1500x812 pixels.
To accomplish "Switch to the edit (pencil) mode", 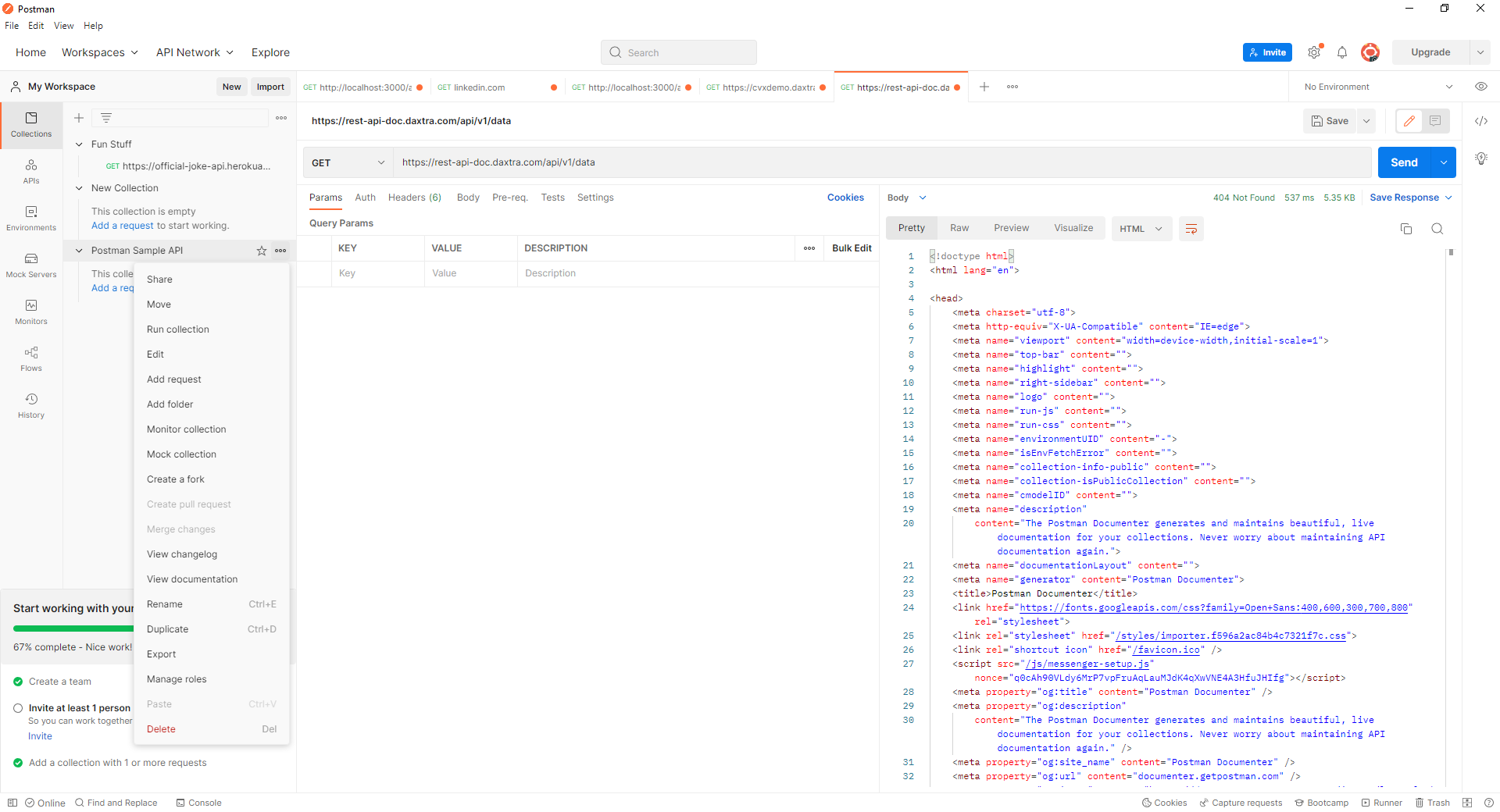I will (x=1409, y=121).
